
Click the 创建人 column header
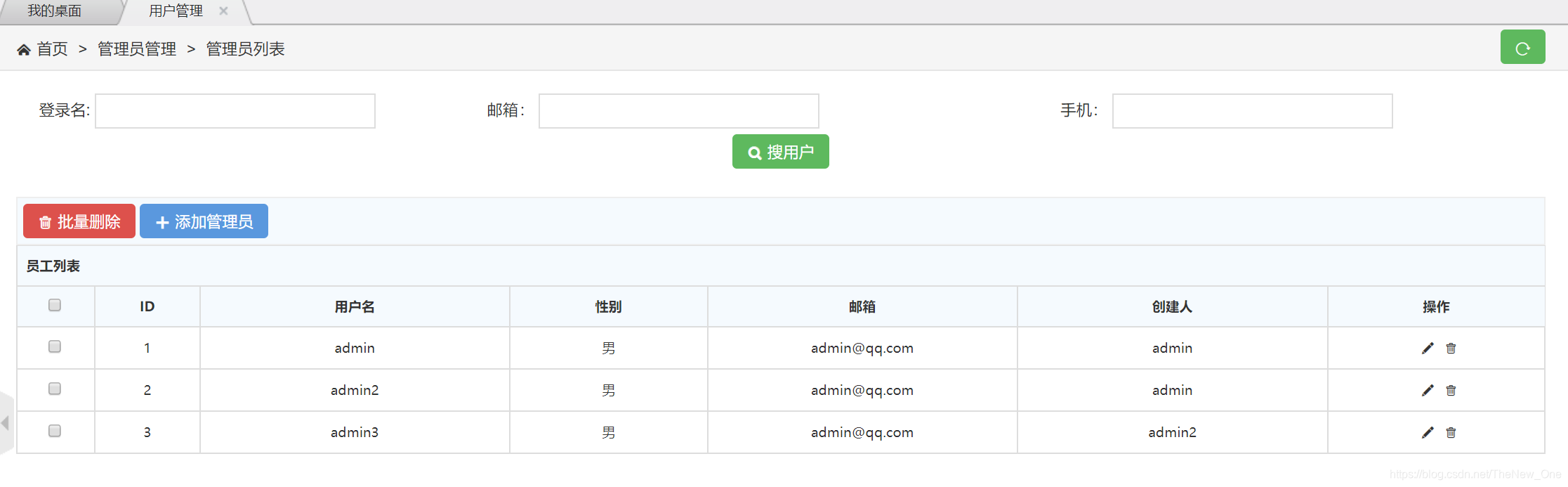point(1172,306)
